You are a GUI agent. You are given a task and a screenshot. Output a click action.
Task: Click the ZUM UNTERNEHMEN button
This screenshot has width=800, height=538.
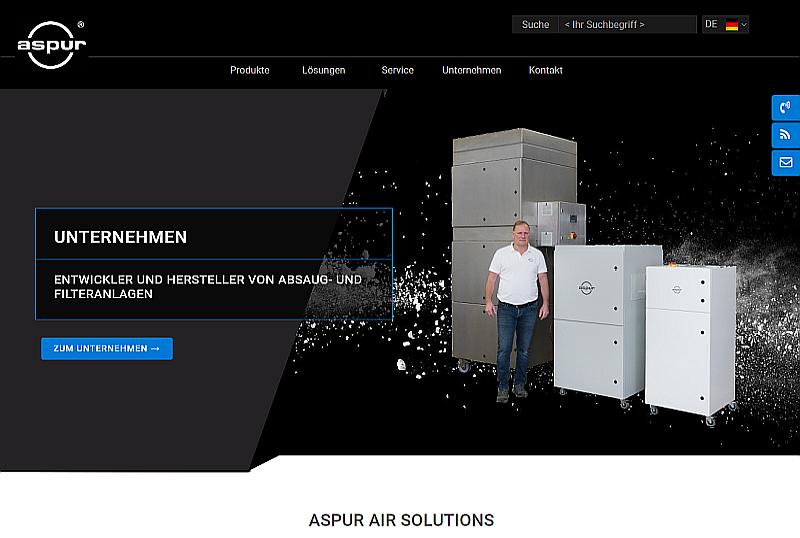tap(107, 349)
